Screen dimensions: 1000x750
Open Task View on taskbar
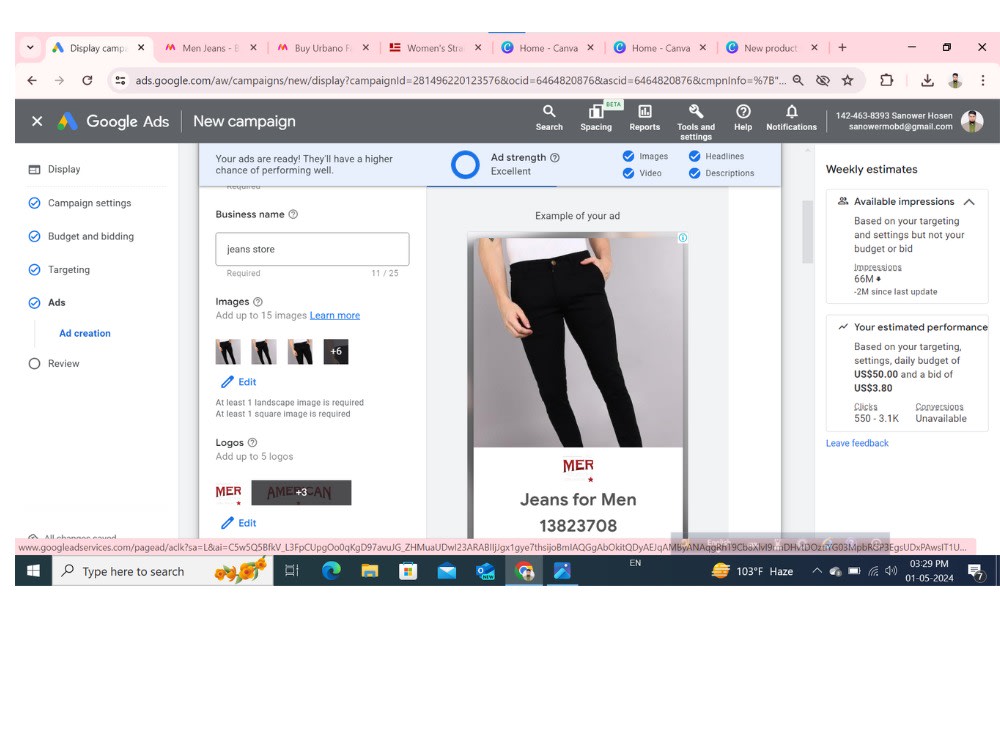291,571
